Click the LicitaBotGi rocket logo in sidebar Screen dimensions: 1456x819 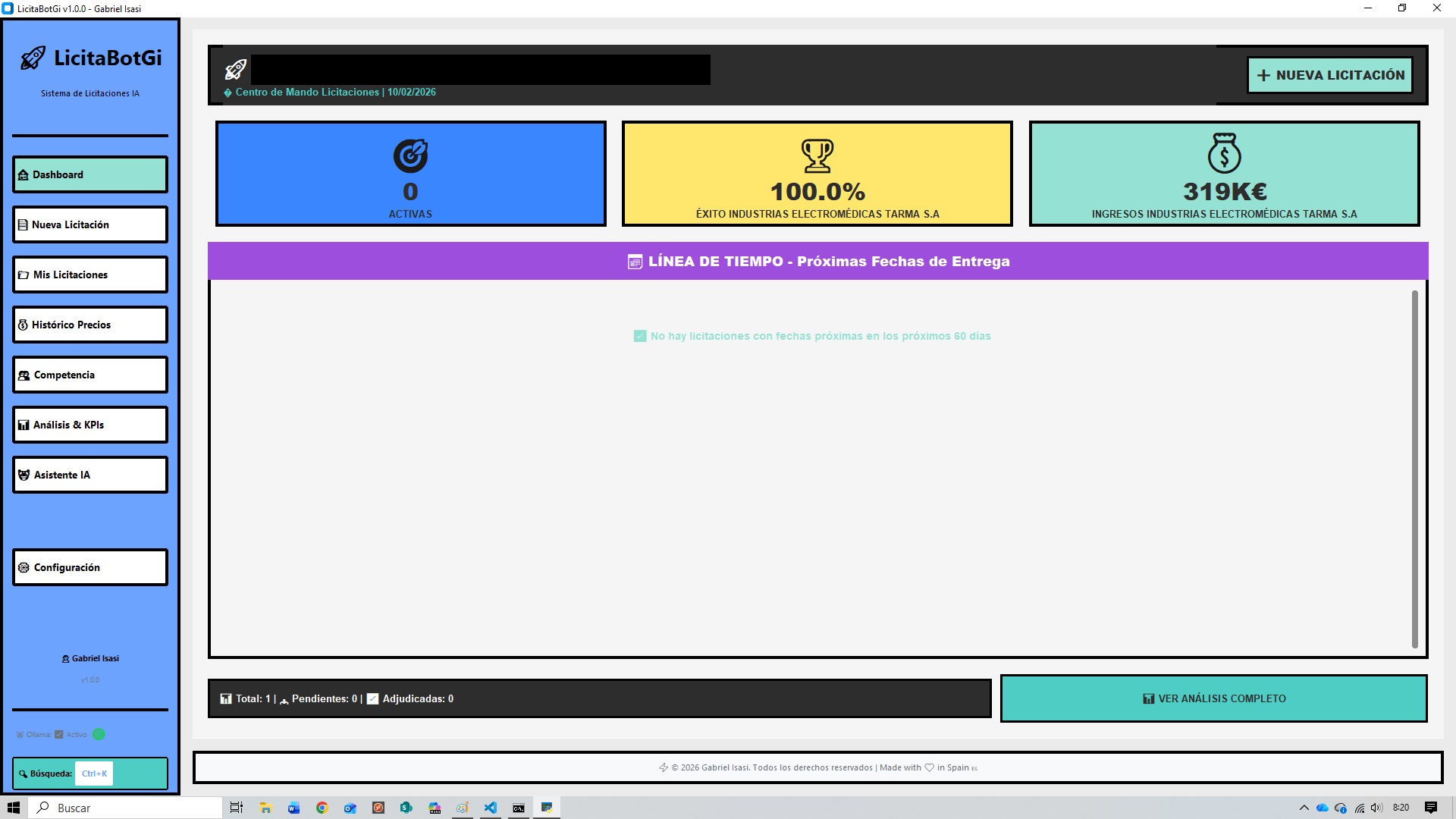click(33, 58)
